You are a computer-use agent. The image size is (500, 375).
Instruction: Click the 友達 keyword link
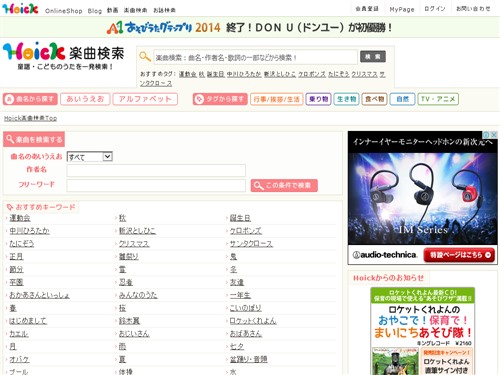tap(237, 282)
